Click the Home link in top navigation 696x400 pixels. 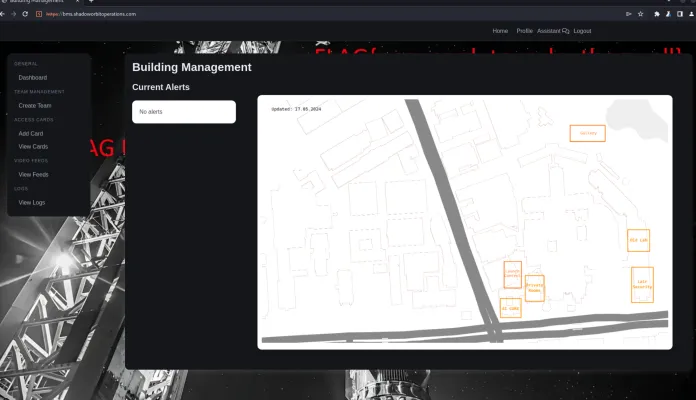[x=500, y=31]
